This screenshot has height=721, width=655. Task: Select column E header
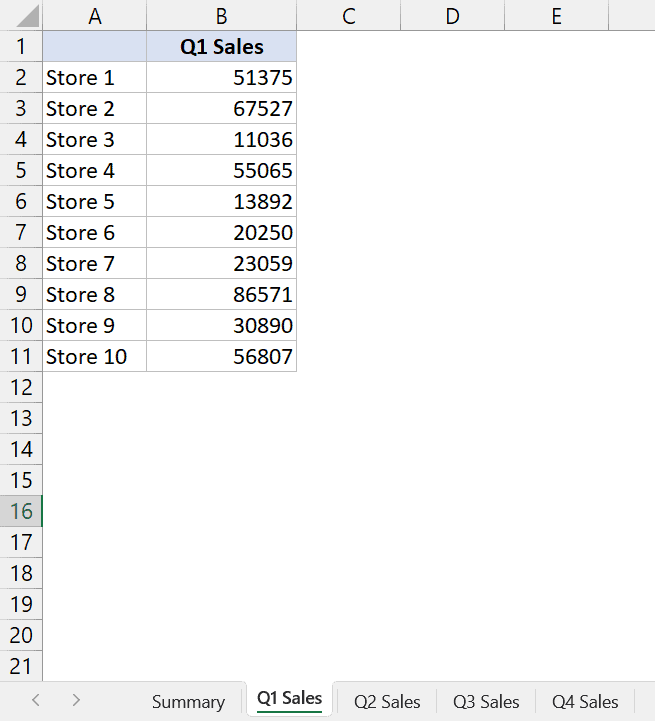click(556, 15)
